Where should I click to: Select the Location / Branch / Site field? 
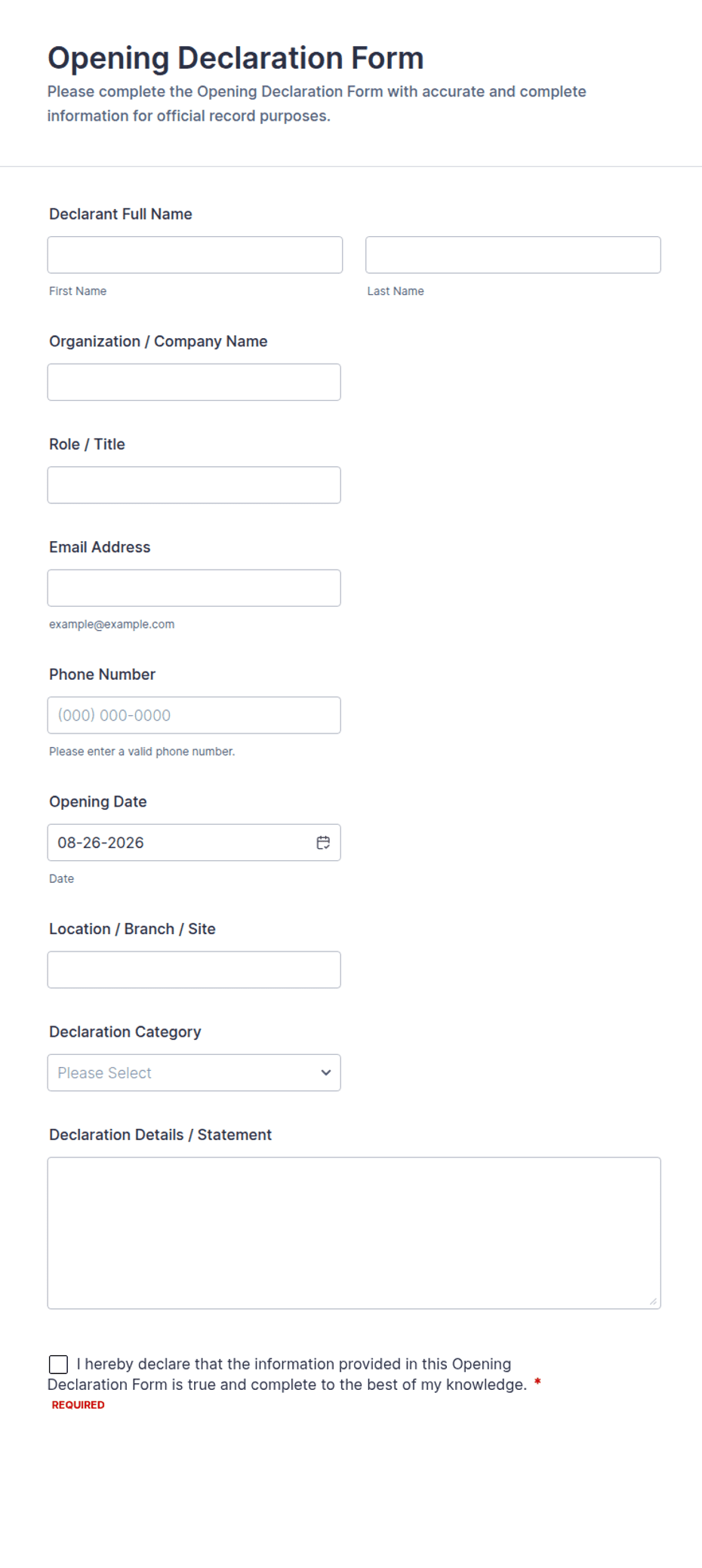point(194,970)
